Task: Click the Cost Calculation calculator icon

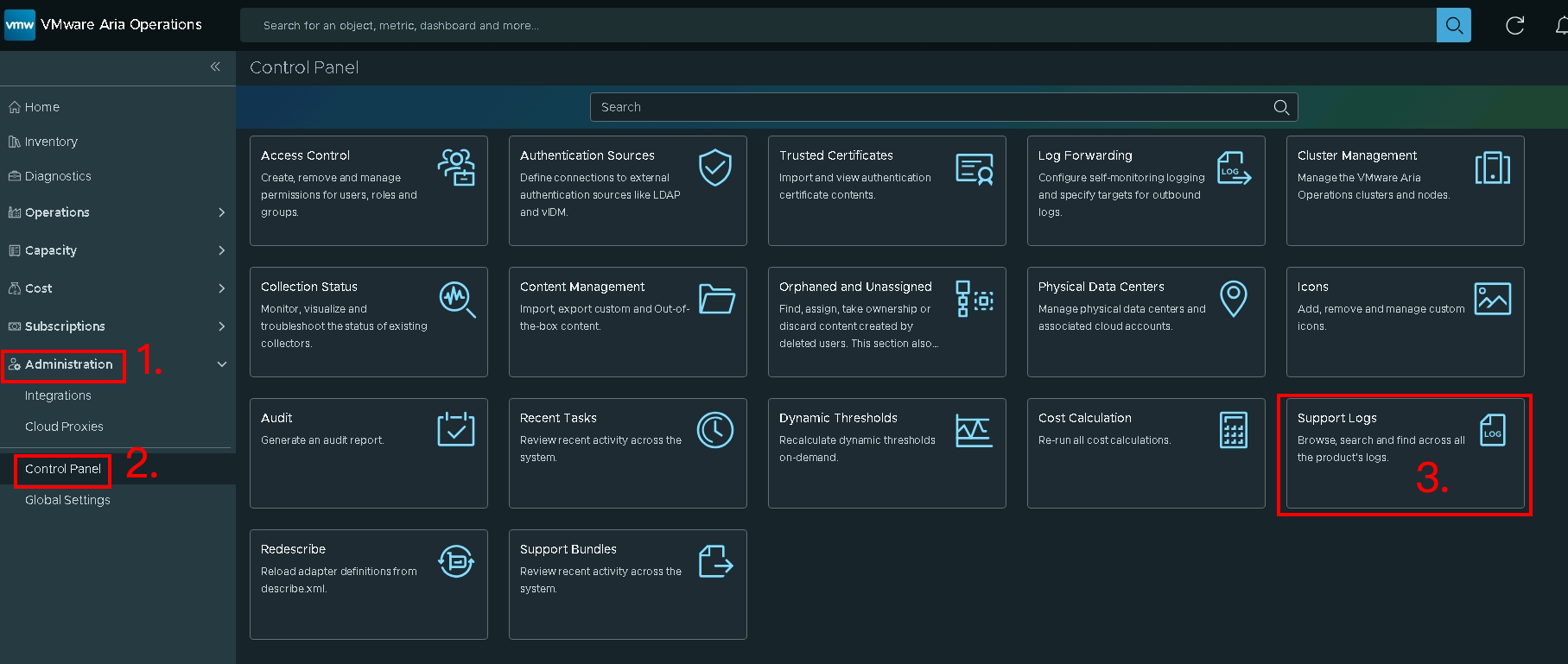Action: point(1234,430)
